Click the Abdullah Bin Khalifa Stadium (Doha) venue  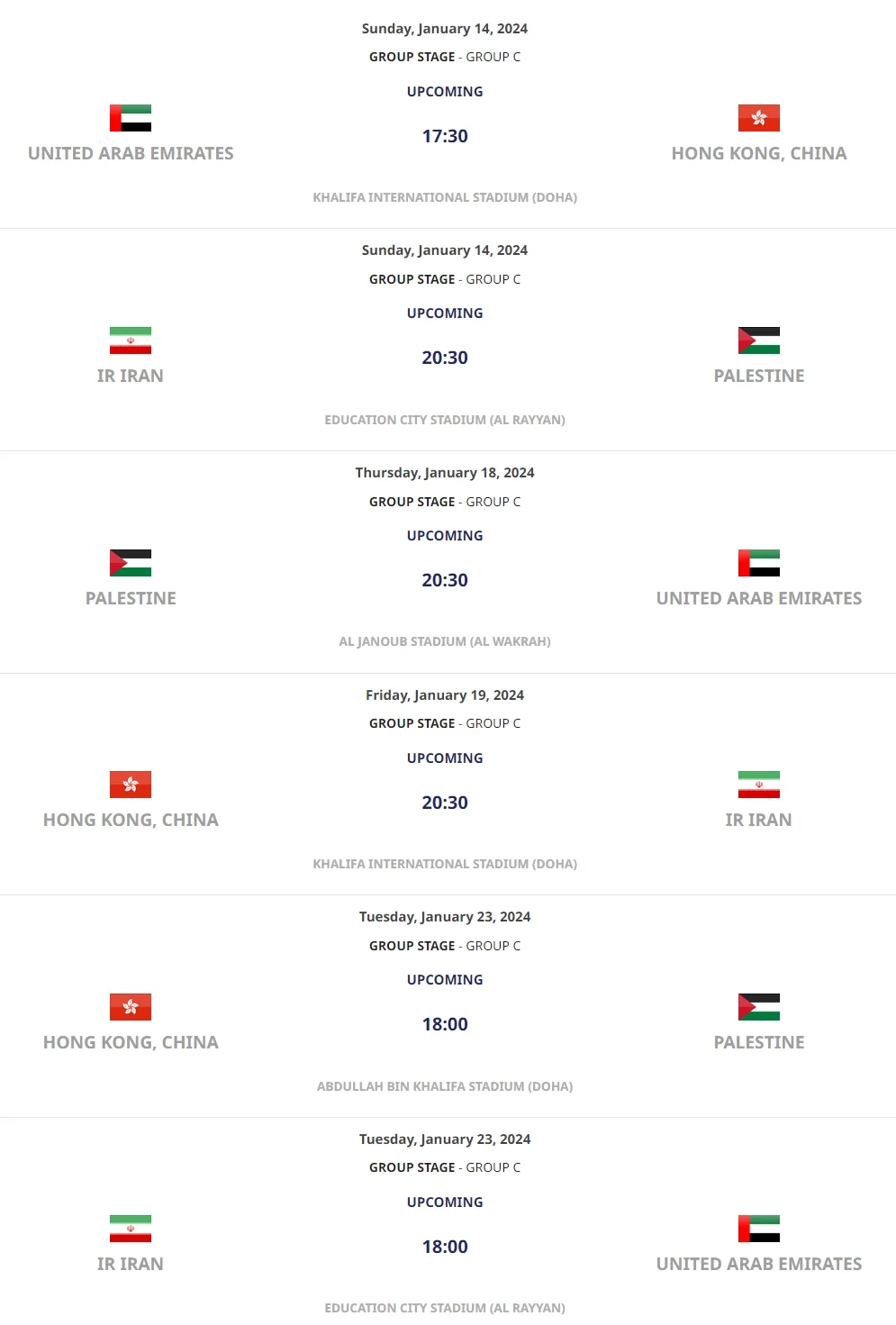coord(445,1086)
